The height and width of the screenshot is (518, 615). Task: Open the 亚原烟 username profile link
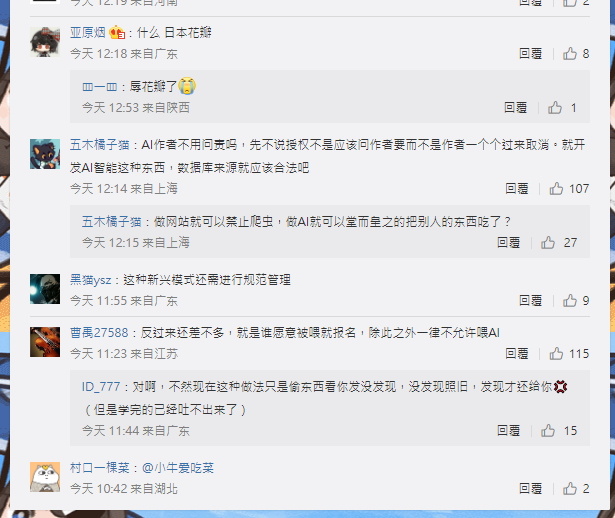(x=88, y=32)
